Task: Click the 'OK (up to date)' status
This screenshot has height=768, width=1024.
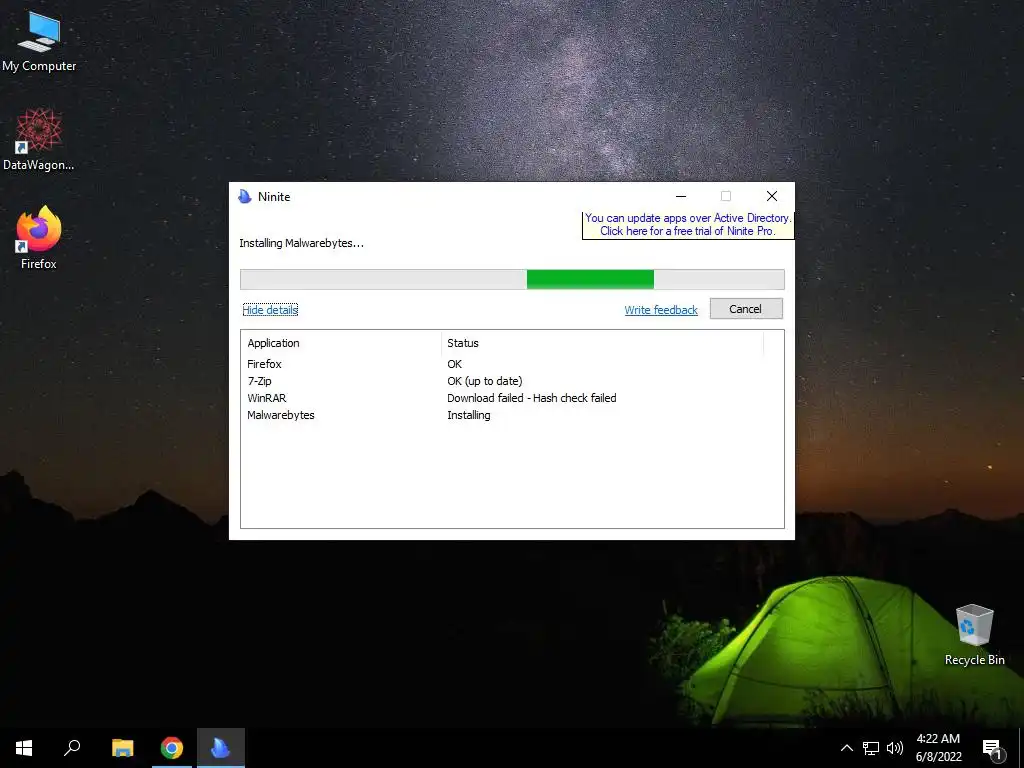Action: pos(485,381)
